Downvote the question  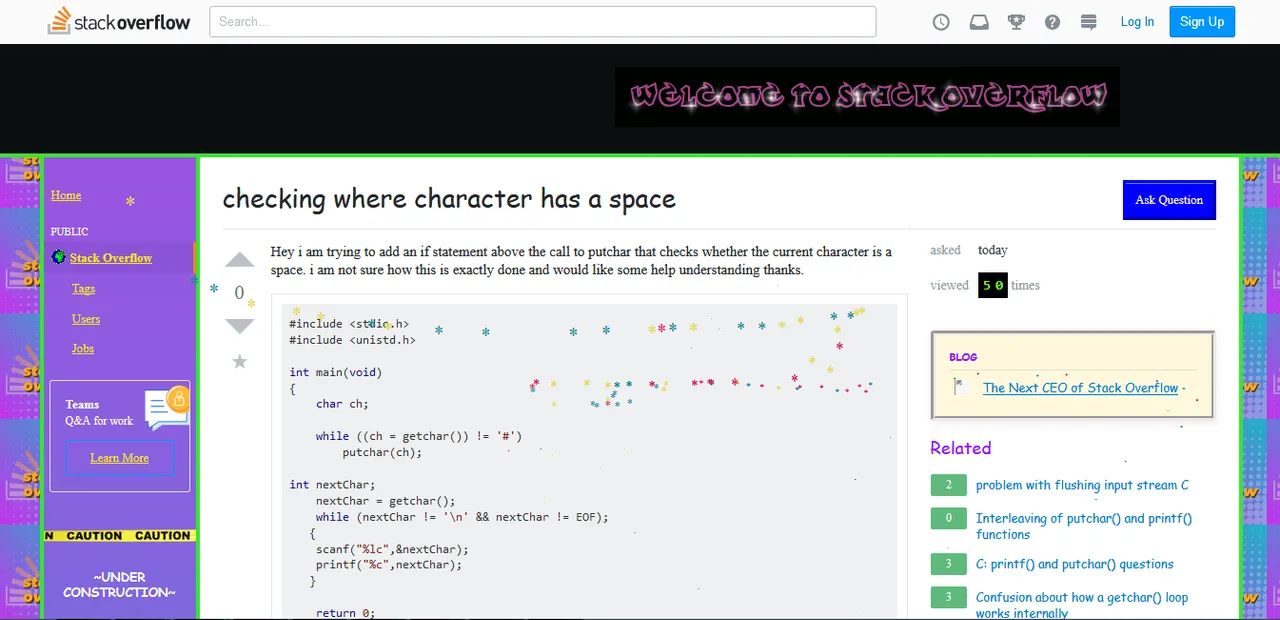pos(239,326)
